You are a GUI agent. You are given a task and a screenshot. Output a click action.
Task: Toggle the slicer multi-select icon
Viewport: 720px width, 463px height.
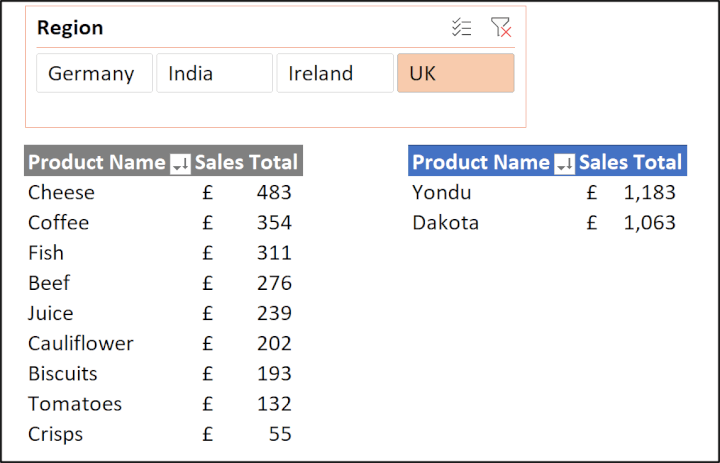coord(461,28)
